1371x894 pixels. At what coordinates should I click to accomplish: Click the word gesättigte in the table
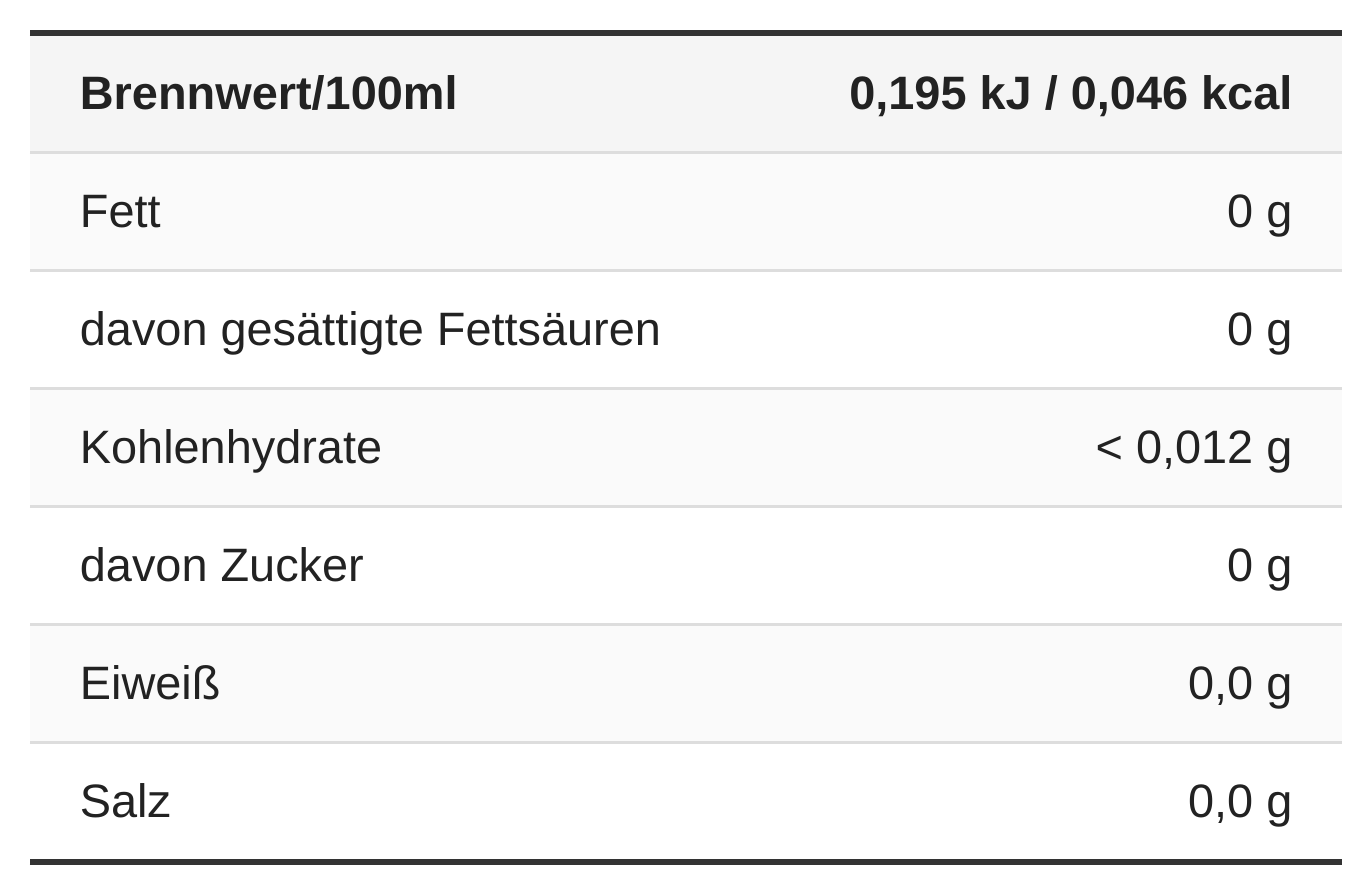tap(322, 330)
